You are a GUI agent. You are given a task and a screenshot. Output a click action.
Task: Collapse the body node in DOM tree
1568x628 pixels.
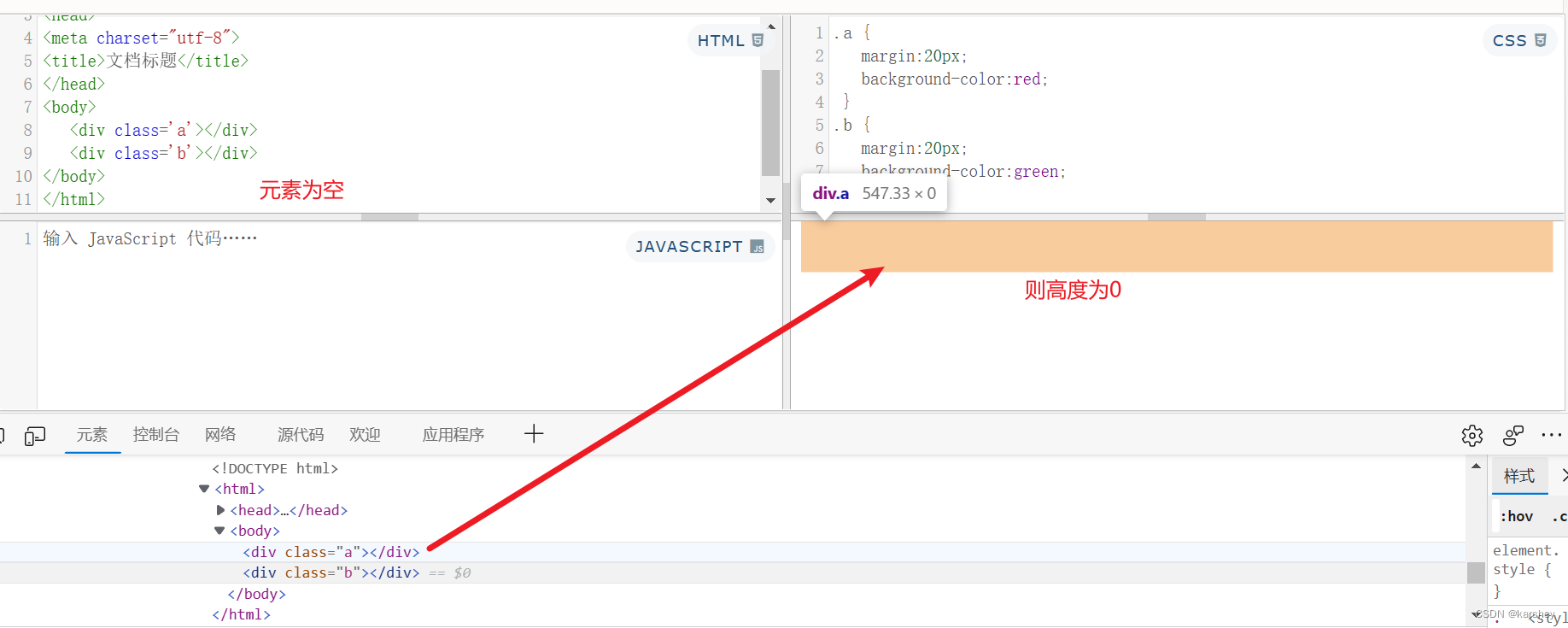[219, 531]
